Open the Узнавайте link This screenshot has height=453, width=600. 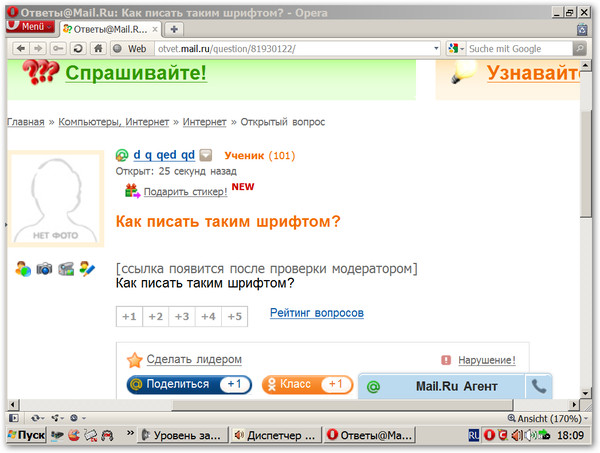click(x=533, y=73)
